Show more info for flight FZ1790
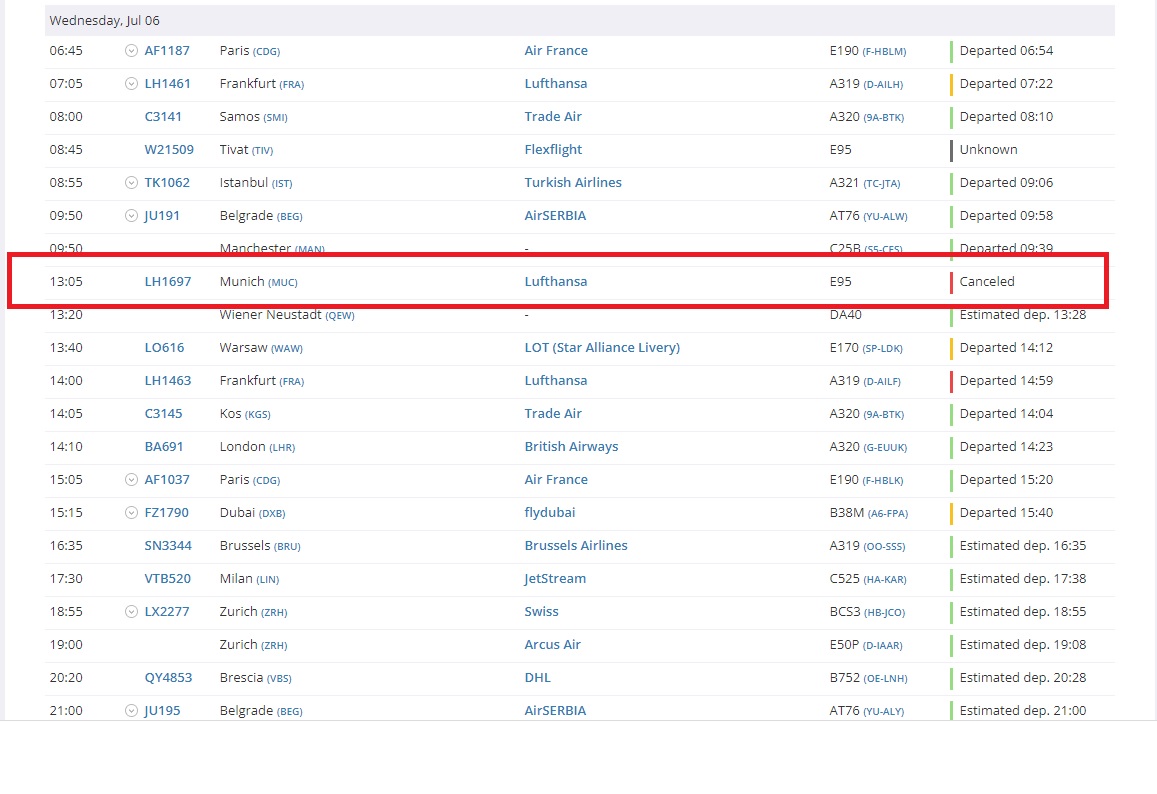Screen dimensions: 1157x794 tap(131, 513)
